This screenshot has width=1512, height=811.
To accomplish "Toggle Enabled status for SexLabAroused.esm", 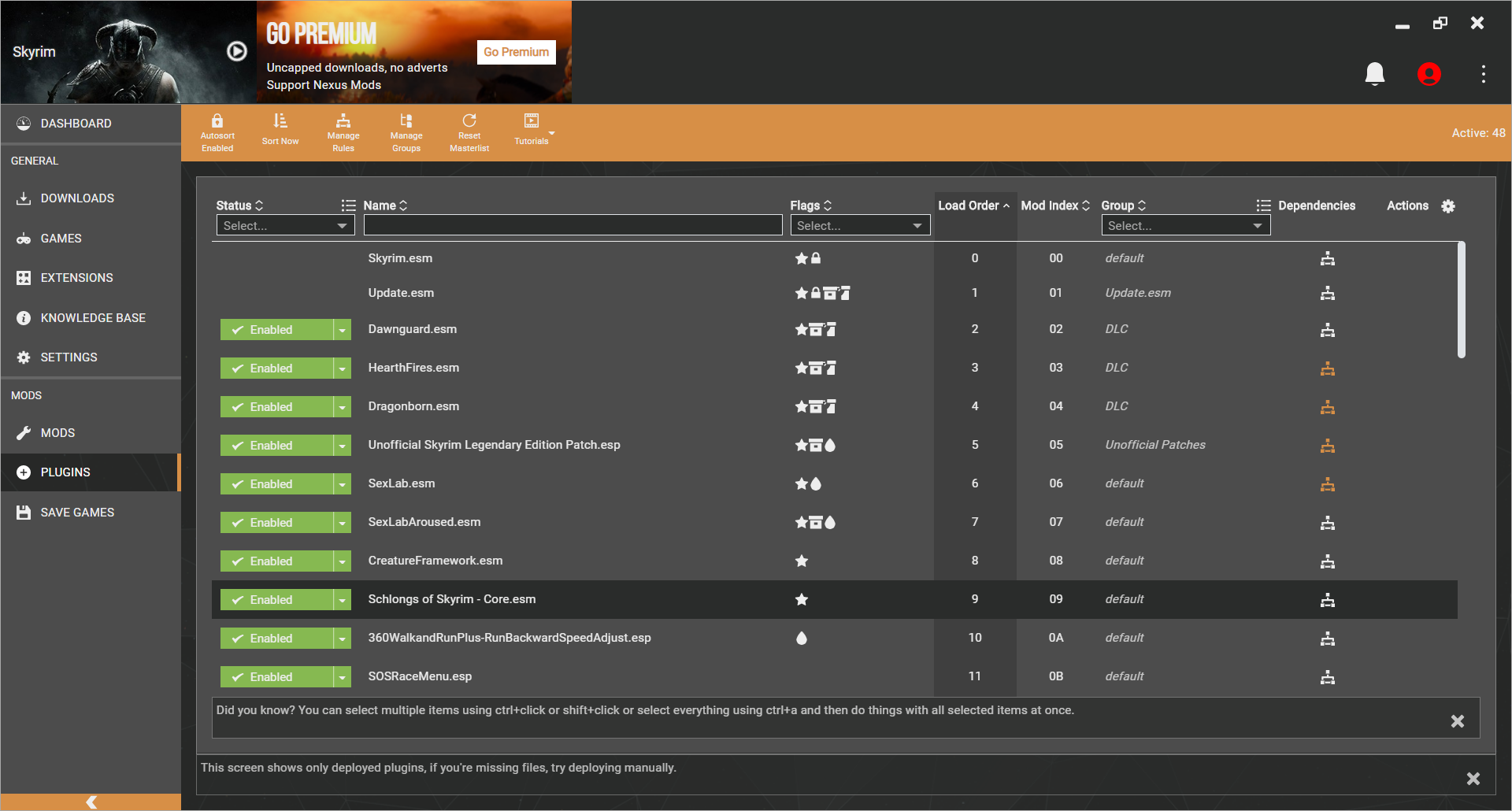I will 276,523.
